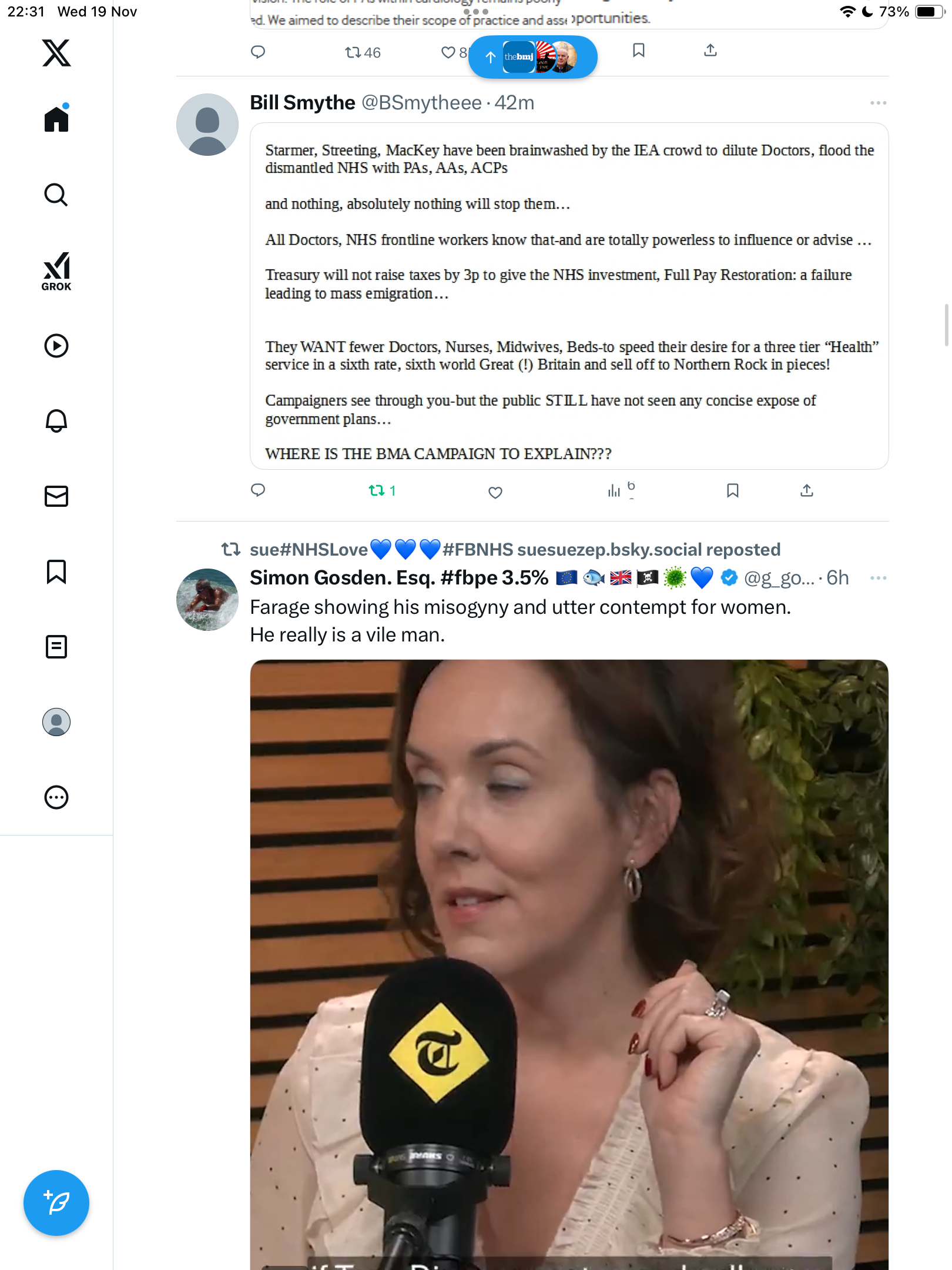Go to X home logo
Screen dimensions: 952x1270
tap(56, 53)
